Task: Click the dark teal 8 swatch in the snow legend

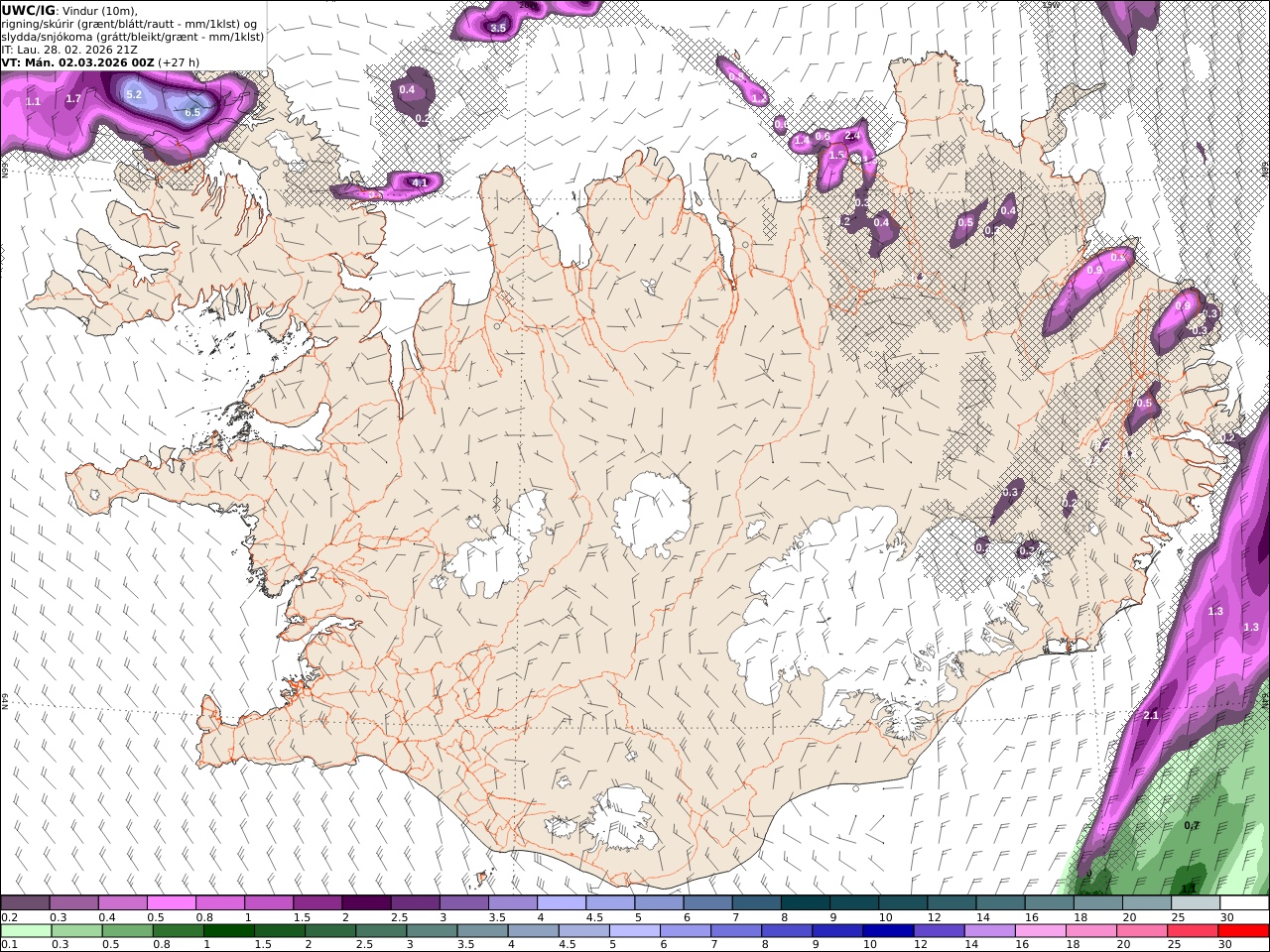Action: [806, 903]
